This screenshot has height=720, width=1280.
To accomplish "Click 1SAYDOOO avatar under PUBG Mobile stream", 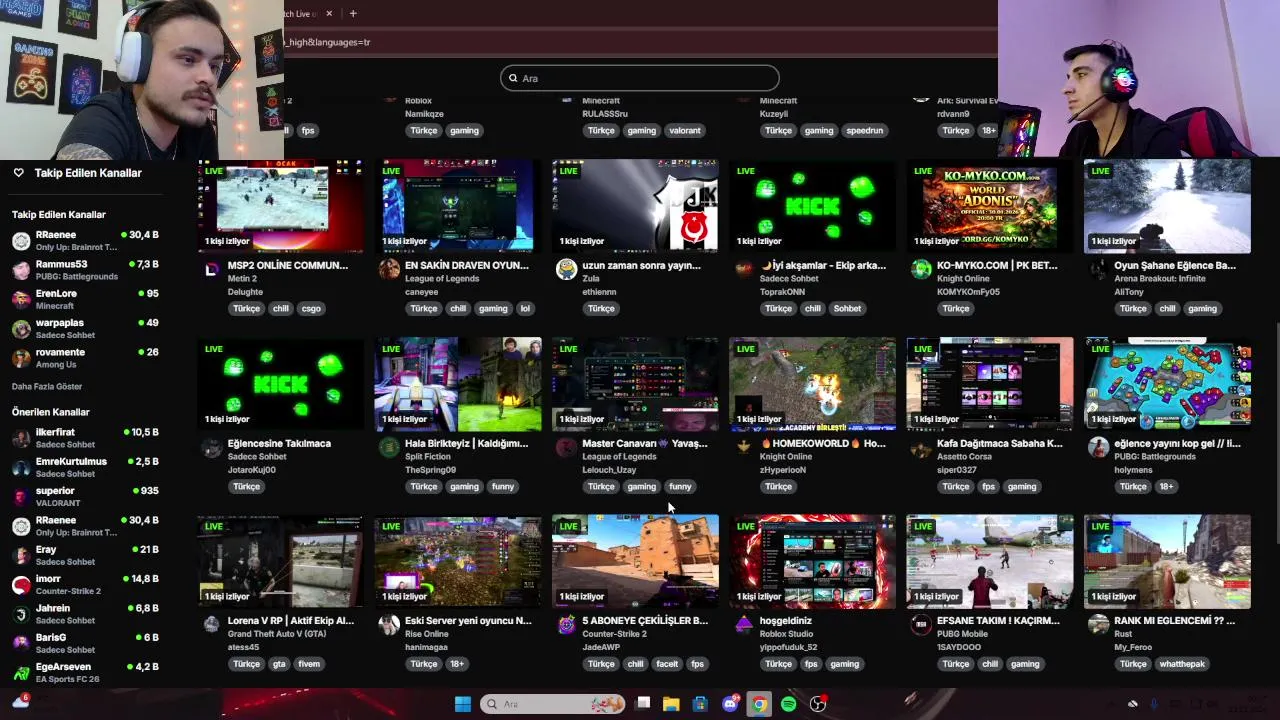I will (921, 624).
